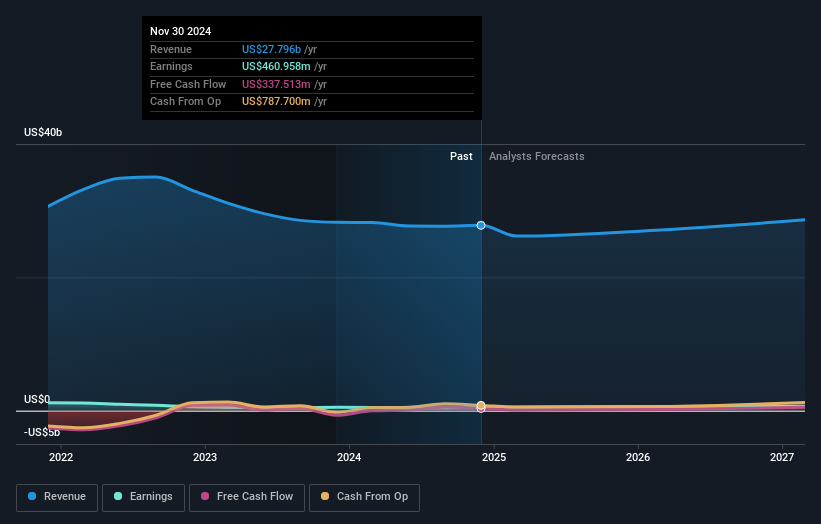Click the 'Revenue' row label in tooltip
821x524 pixels.
coord(171,49)
